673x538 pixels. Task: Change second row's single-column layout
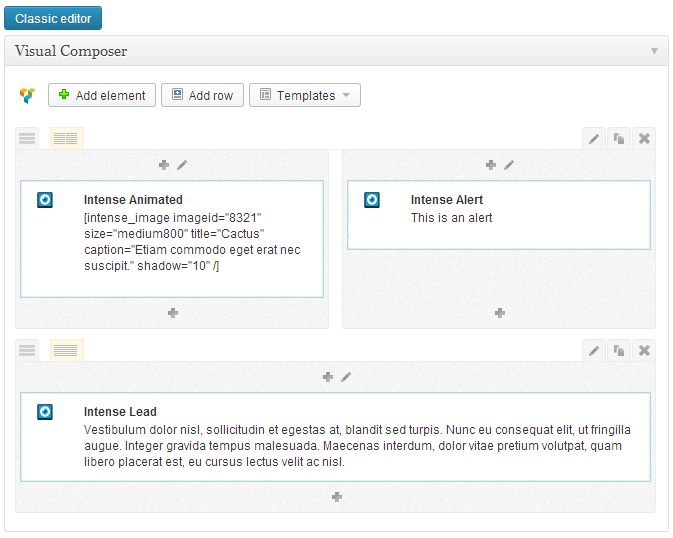pyautogui.click(x=66, y=351)
